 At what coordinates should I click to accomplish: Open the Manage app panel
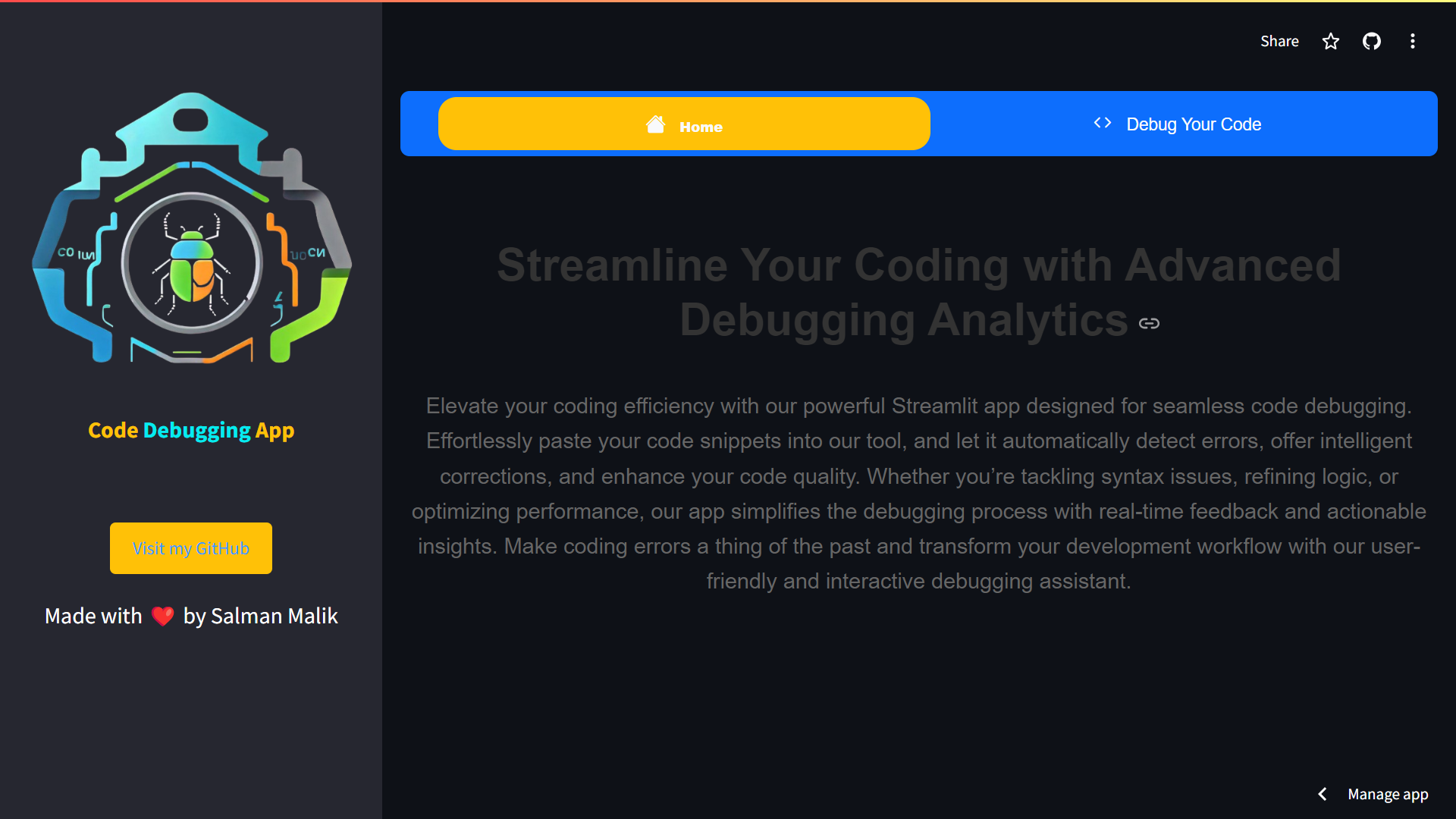click(x=1388, y=794)
